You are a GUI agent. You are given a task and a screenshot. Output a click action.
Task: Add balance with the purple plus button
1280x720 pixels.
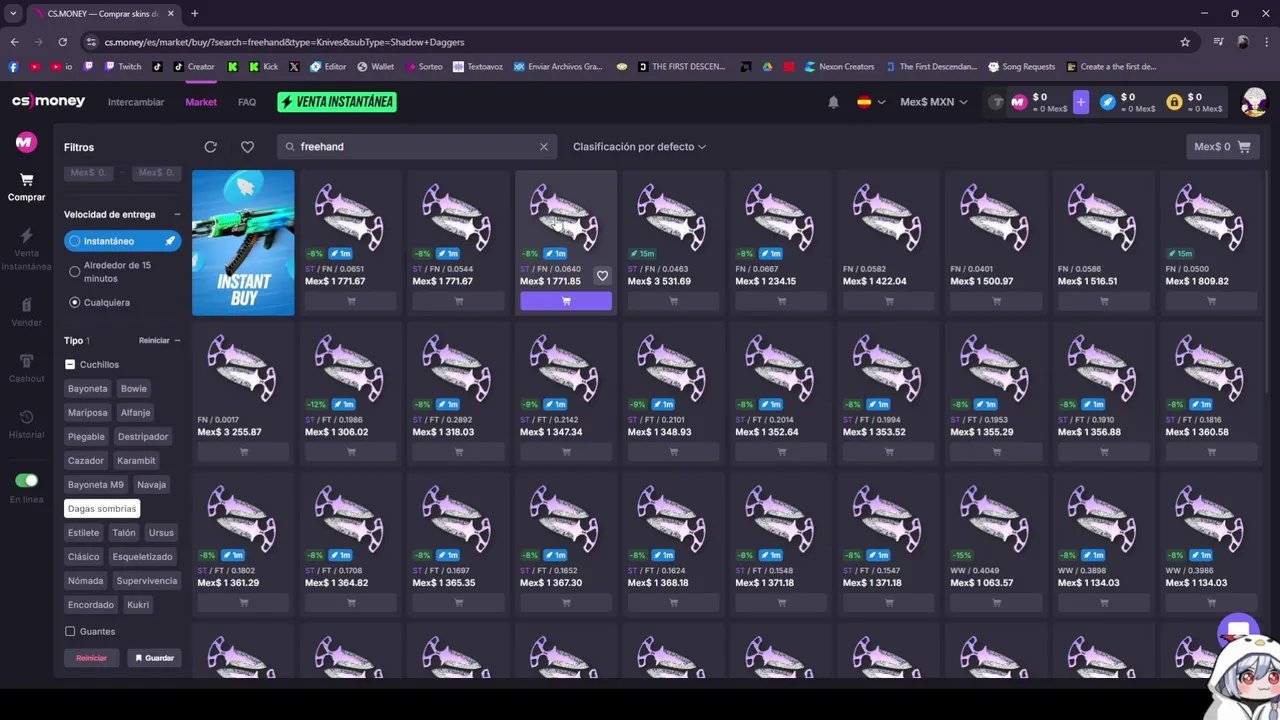pyautogui.click(x=1080, y=102)
